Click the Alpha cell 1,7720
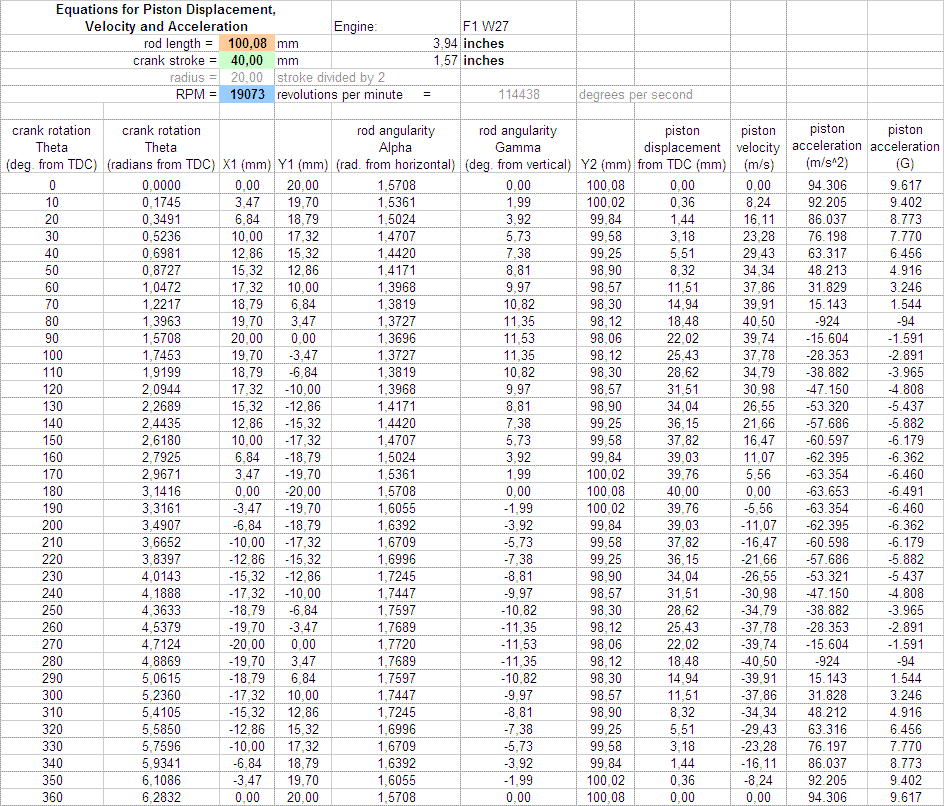 coord(396,644)
